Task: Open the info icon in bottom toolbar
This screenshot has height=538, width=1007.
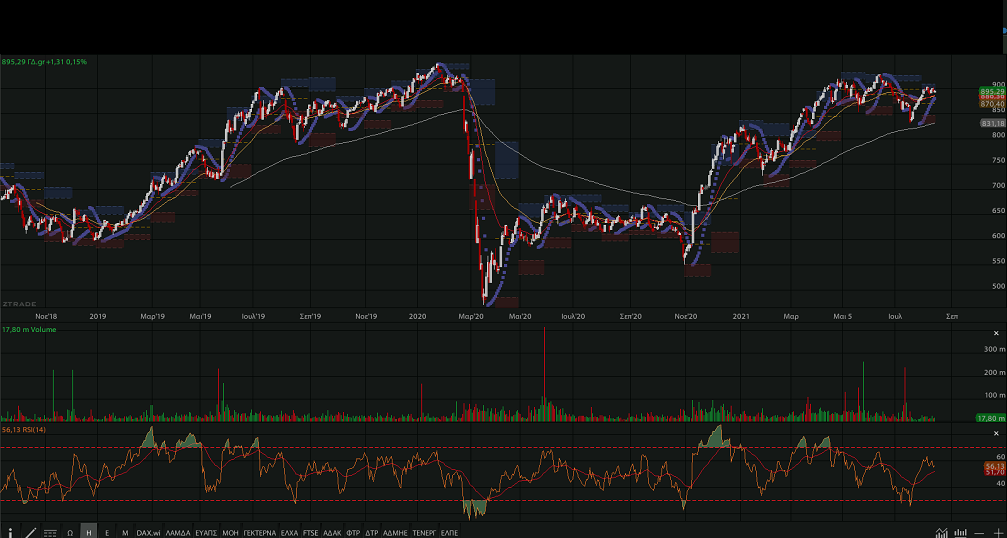Action: pyautogui.click(x=11, y=532)
